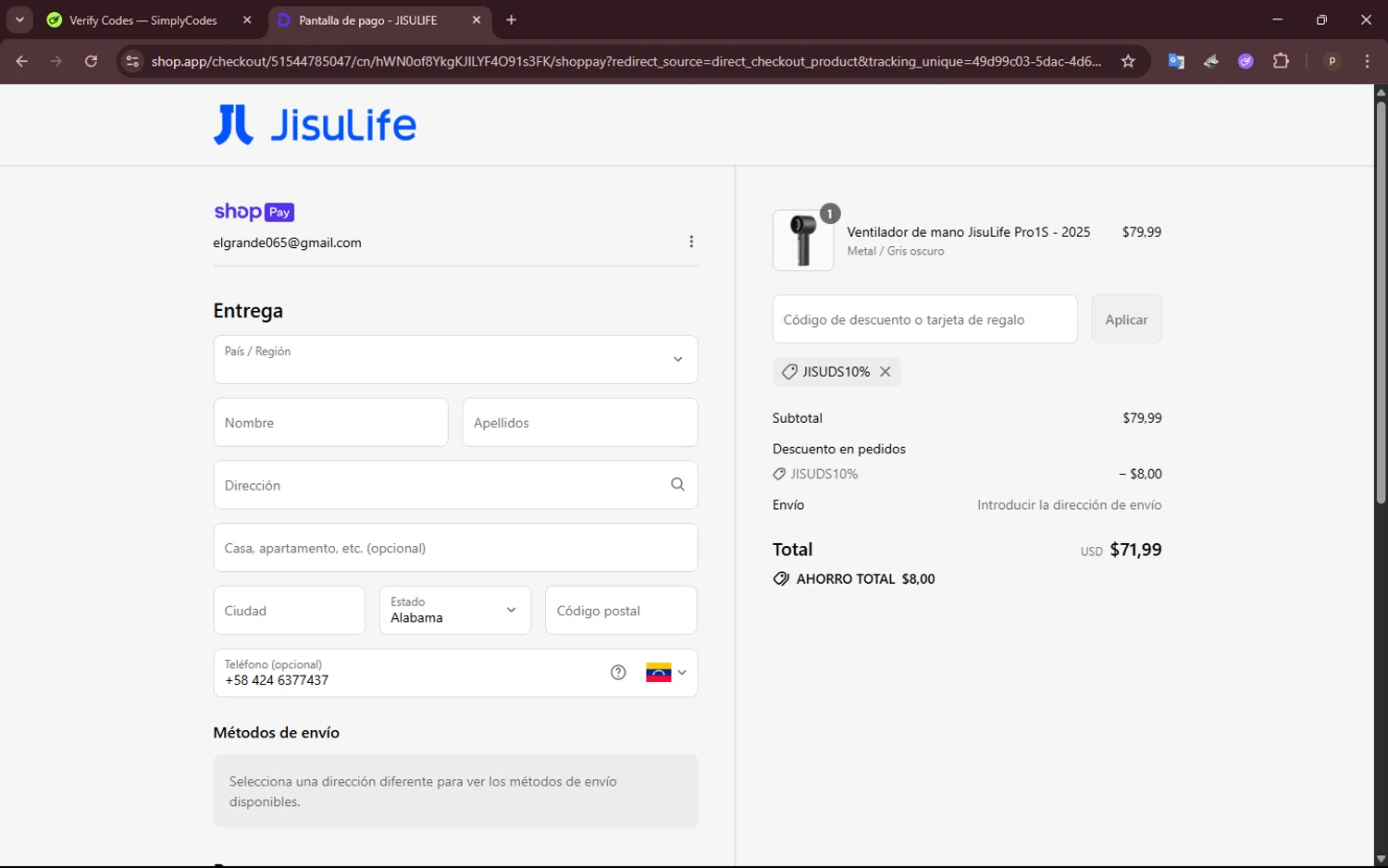
Task: Focus the Casa, apartamento field
Action: (455, 548)
